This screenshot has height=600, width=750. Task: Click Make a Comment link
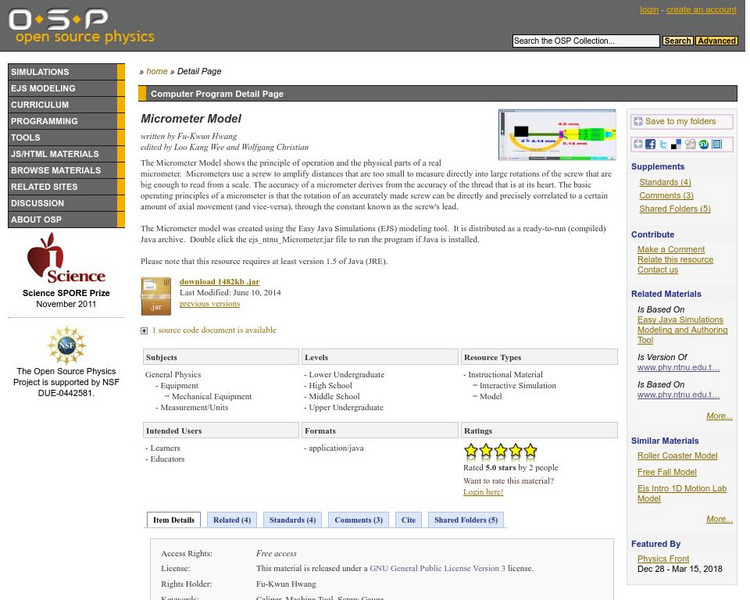(x=671, y=249)
